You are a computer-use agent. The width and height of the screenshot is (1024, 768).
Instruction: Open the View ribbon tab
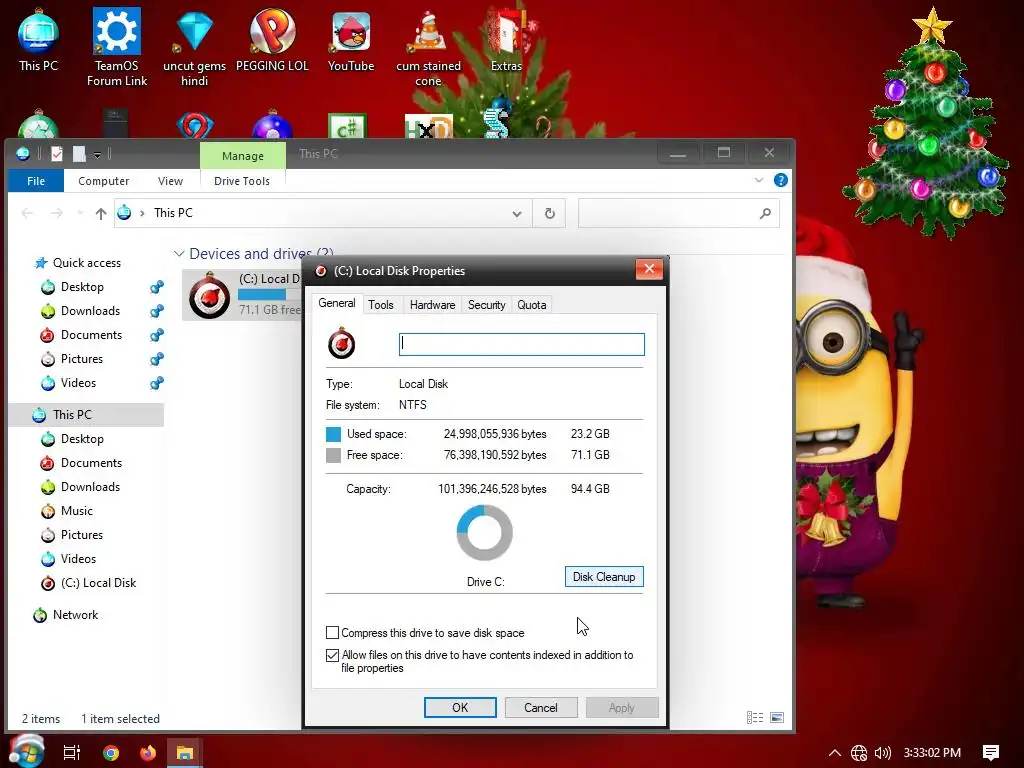click(x=170, y=181)
